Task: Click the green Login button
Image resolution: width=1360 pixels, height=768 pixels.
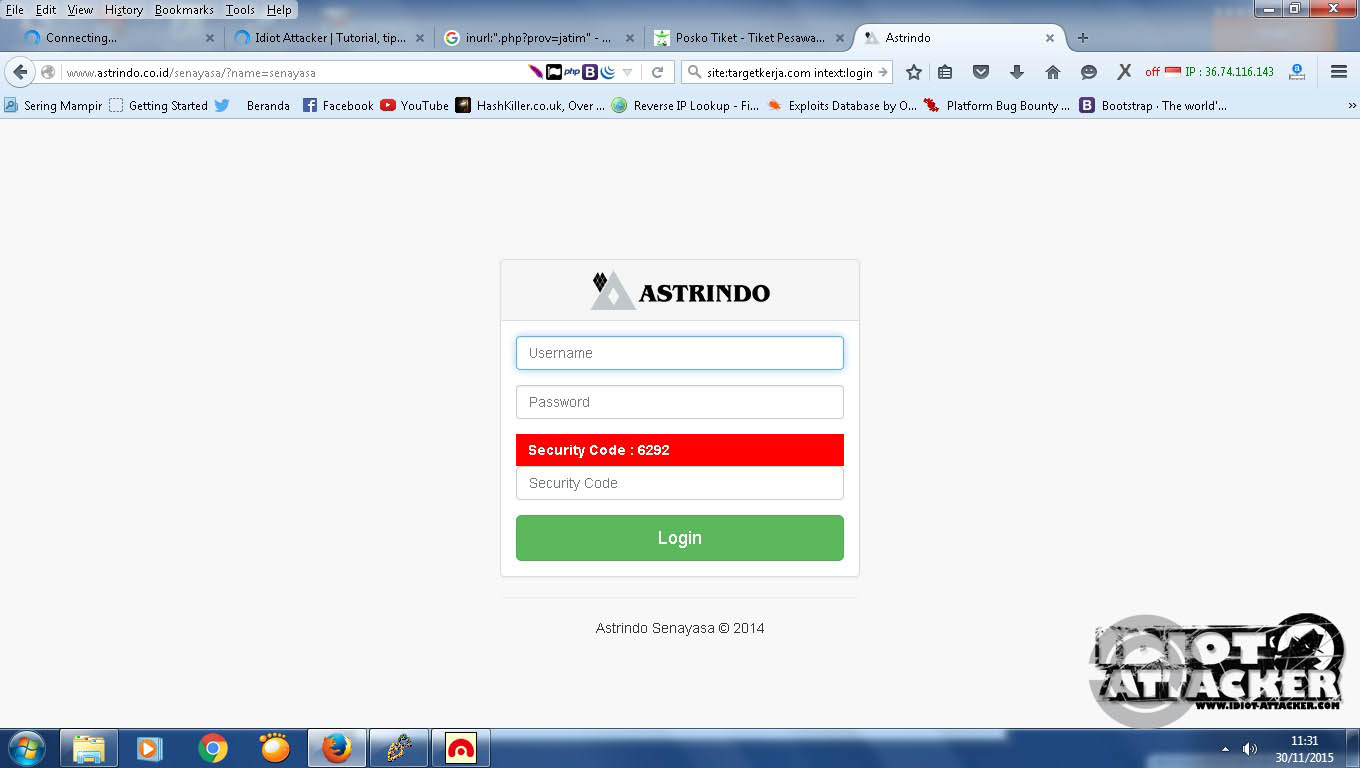Action: (x=680, y=538)
